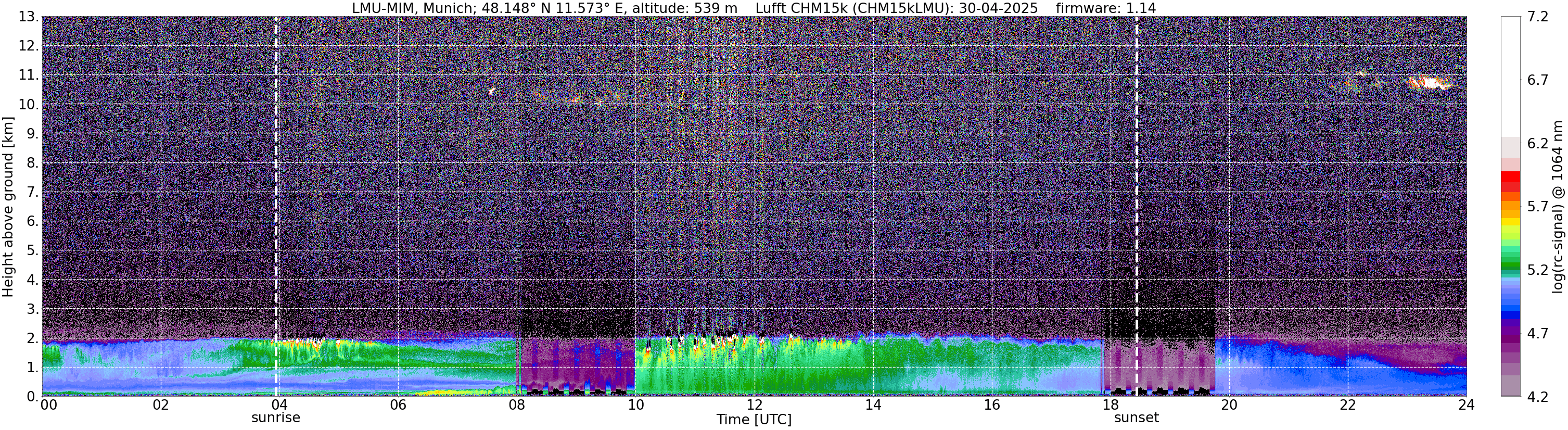Click the x-axis tick label '24'
Viewport: 1568px width, 430px height.
pos(1467,405)
